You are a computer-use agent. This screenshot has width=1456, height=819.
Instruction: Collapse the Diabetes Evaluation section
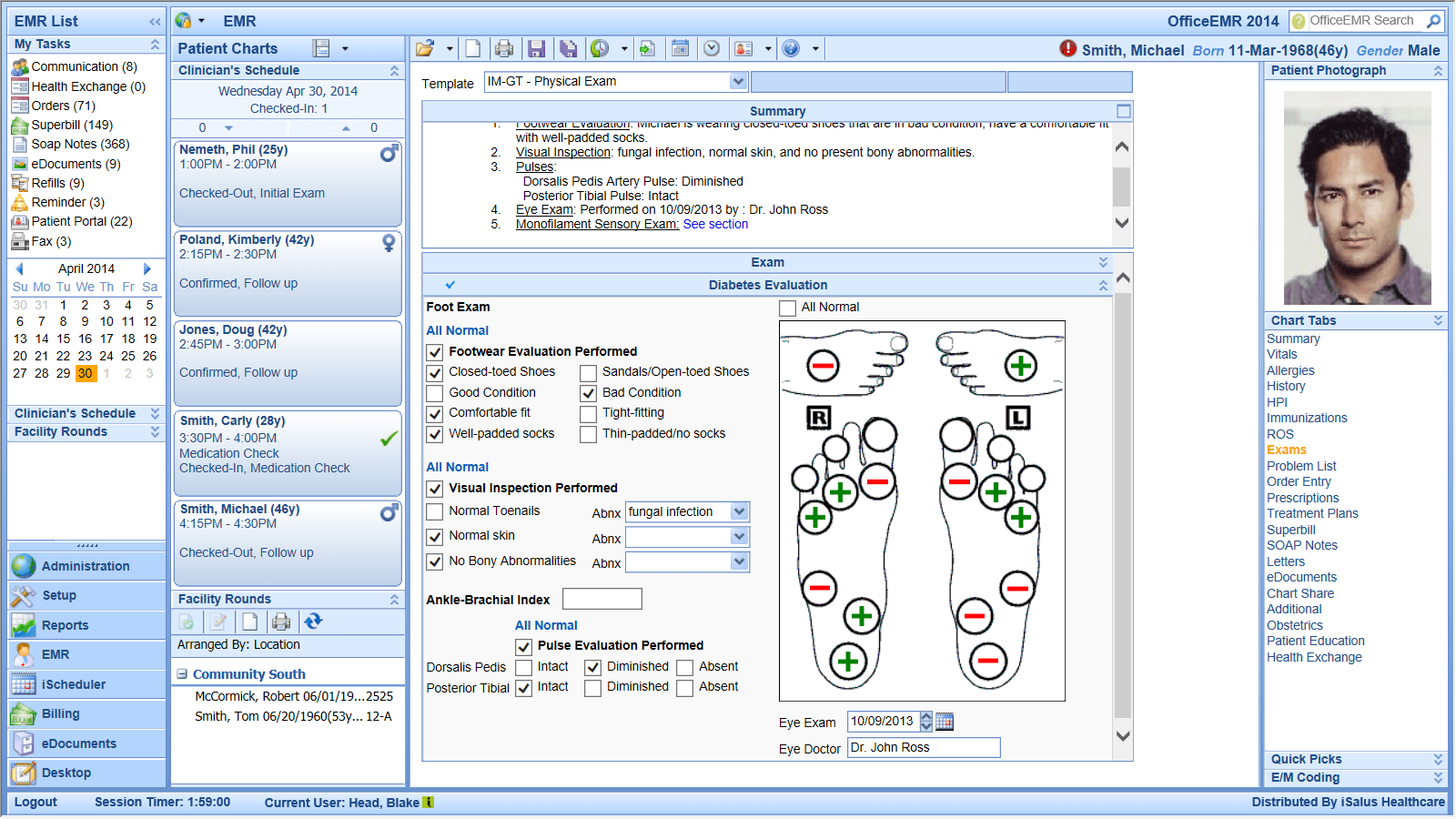[1103, 285]
